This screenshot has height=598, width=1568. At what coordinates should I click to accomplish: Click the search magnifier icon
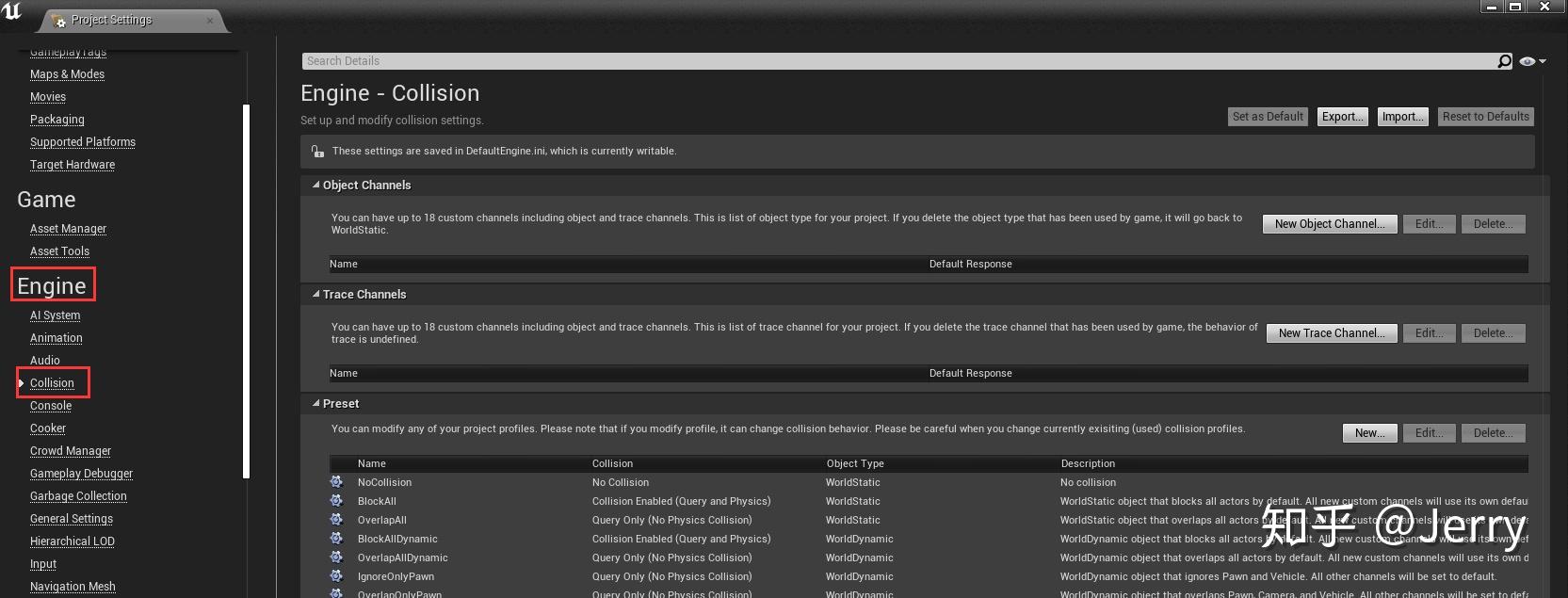(1504, 61)
